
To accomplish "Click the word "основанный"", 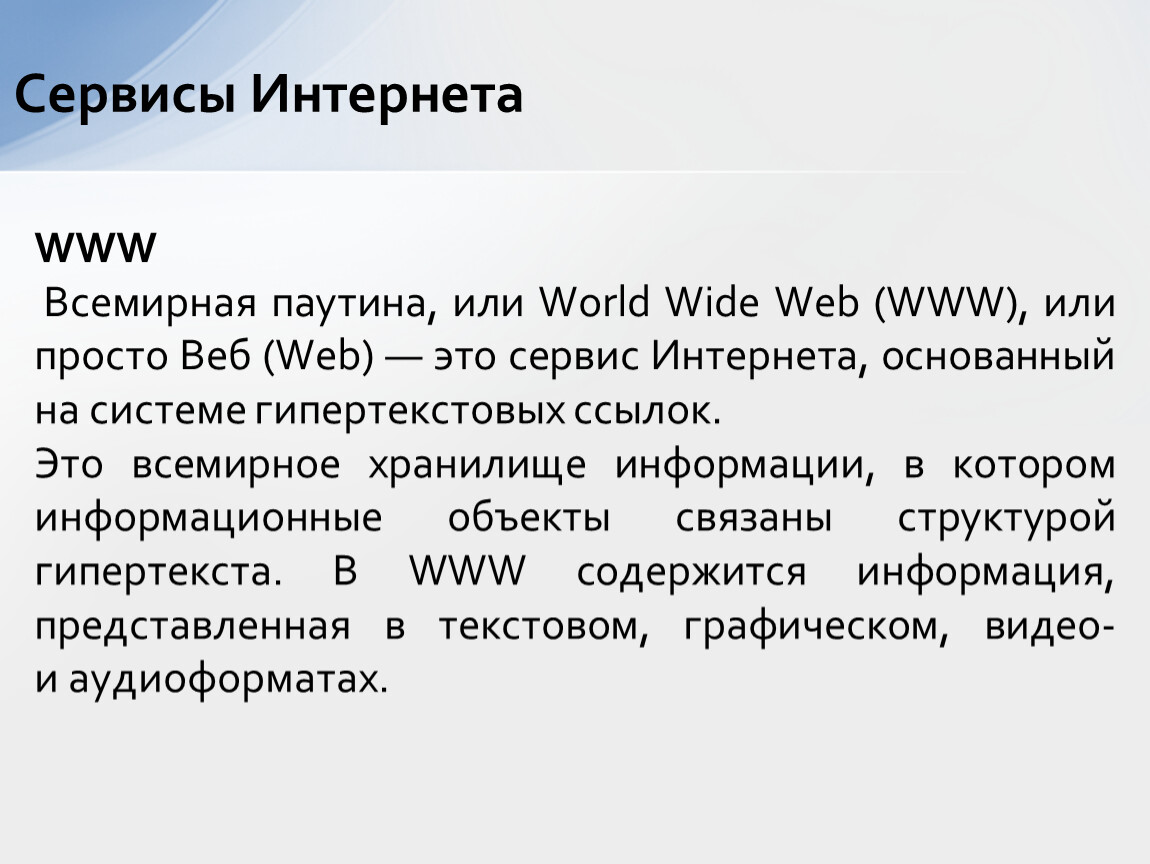I will pyautogui.click(x=998, y=356).
